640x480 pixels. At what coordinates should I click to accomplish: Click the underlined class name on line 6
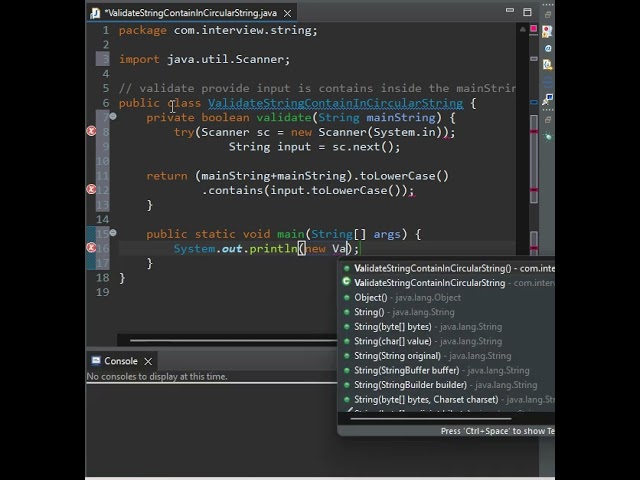(x=336, y=103)
